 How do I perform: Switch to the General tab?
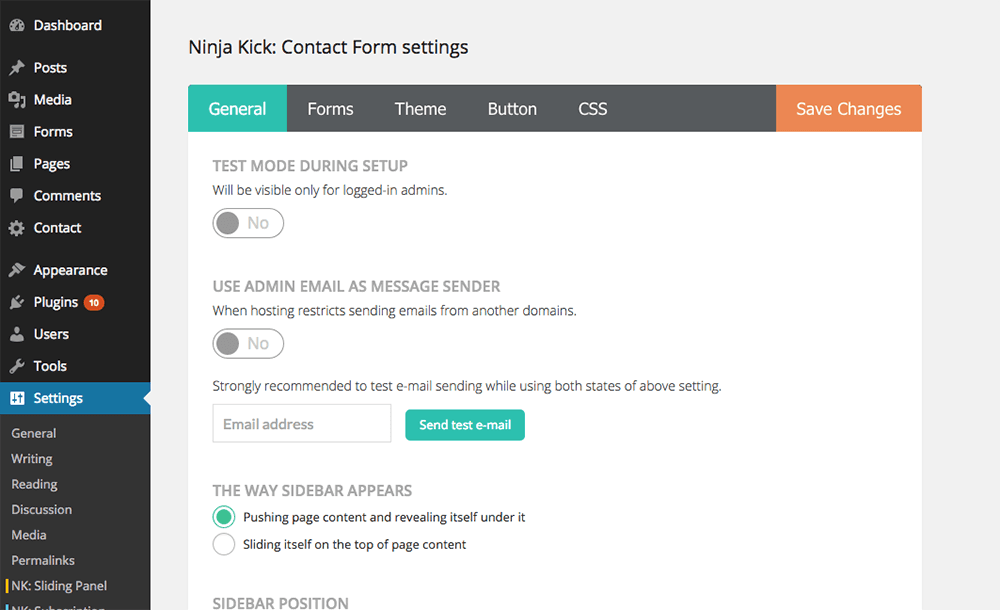tap(237, 108)
